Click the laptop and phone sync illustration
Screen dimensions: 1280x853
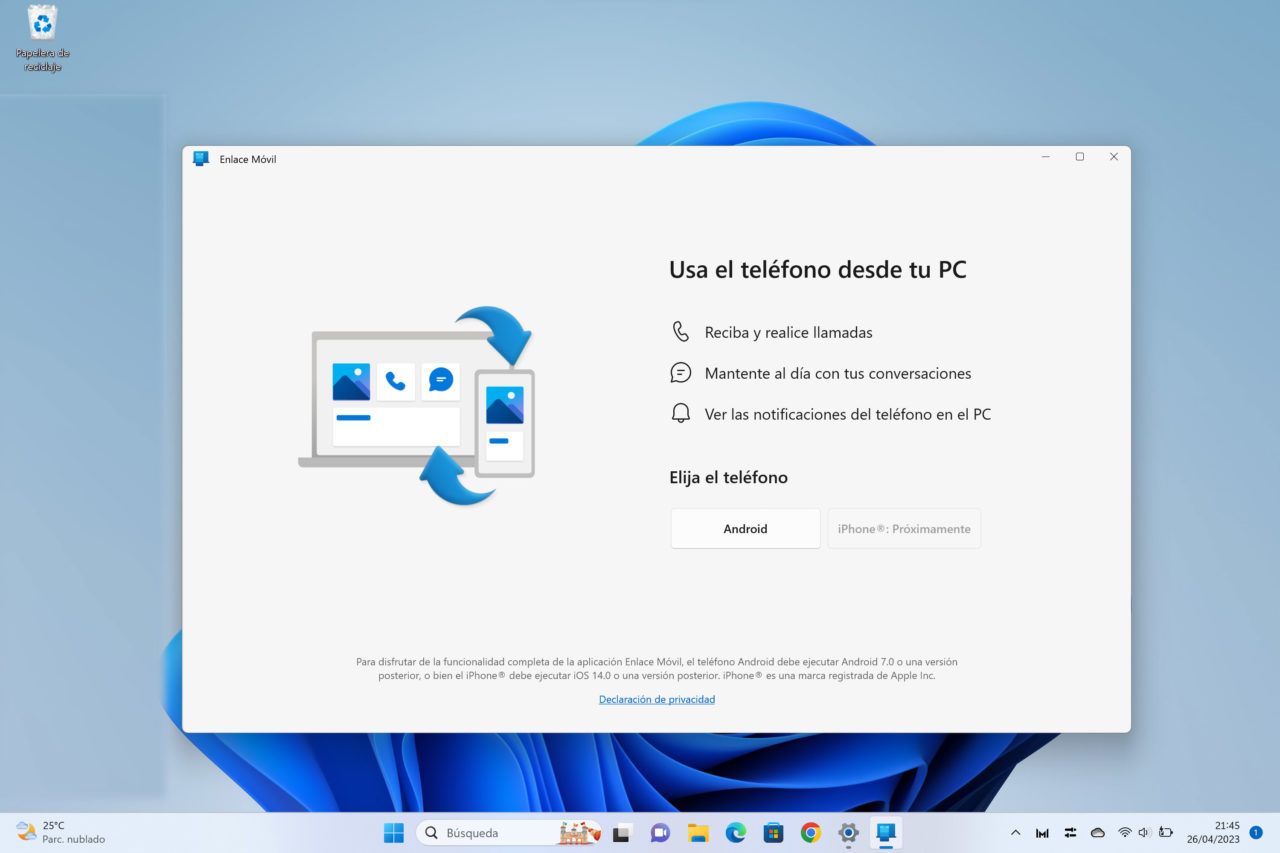[x=417, y=405]
